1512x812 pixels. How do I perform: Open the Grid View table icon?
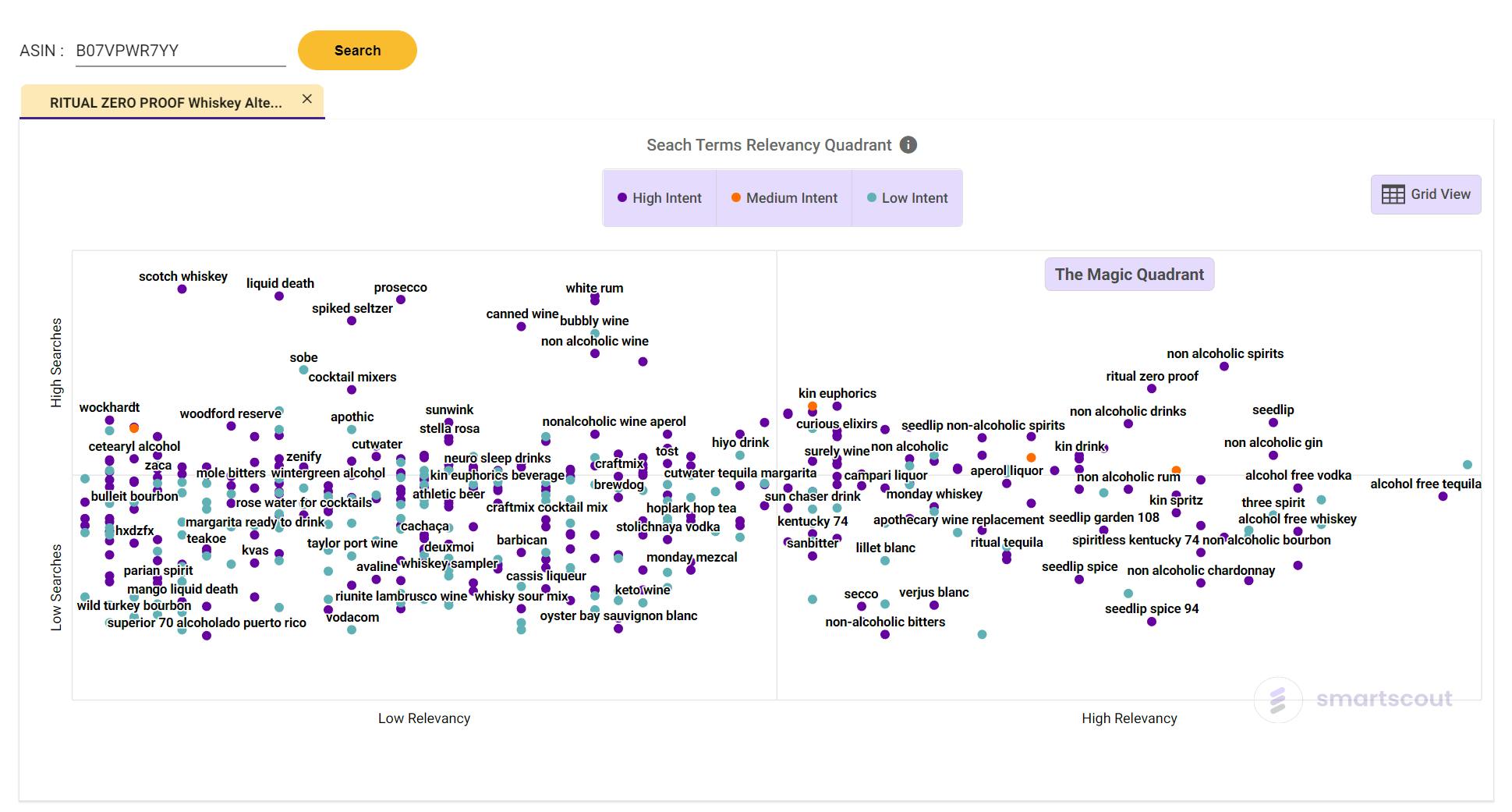(1393, 194)
